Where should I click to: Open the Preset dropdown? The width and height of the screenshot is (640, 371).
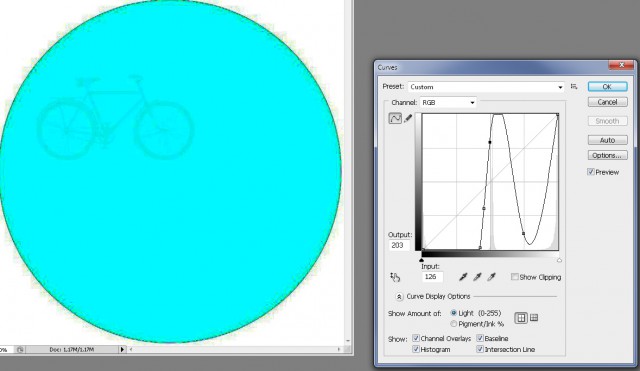click(x=486, y=87)
